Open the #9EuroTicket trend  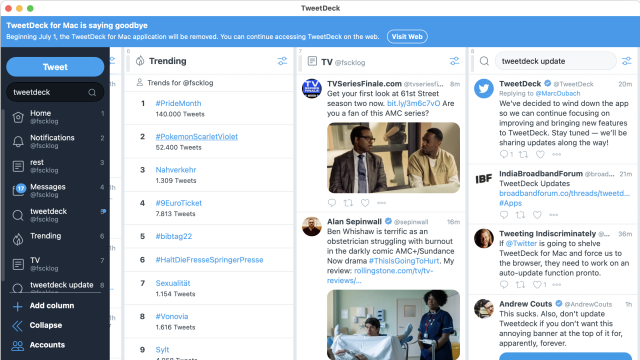[x=179, y=203]
